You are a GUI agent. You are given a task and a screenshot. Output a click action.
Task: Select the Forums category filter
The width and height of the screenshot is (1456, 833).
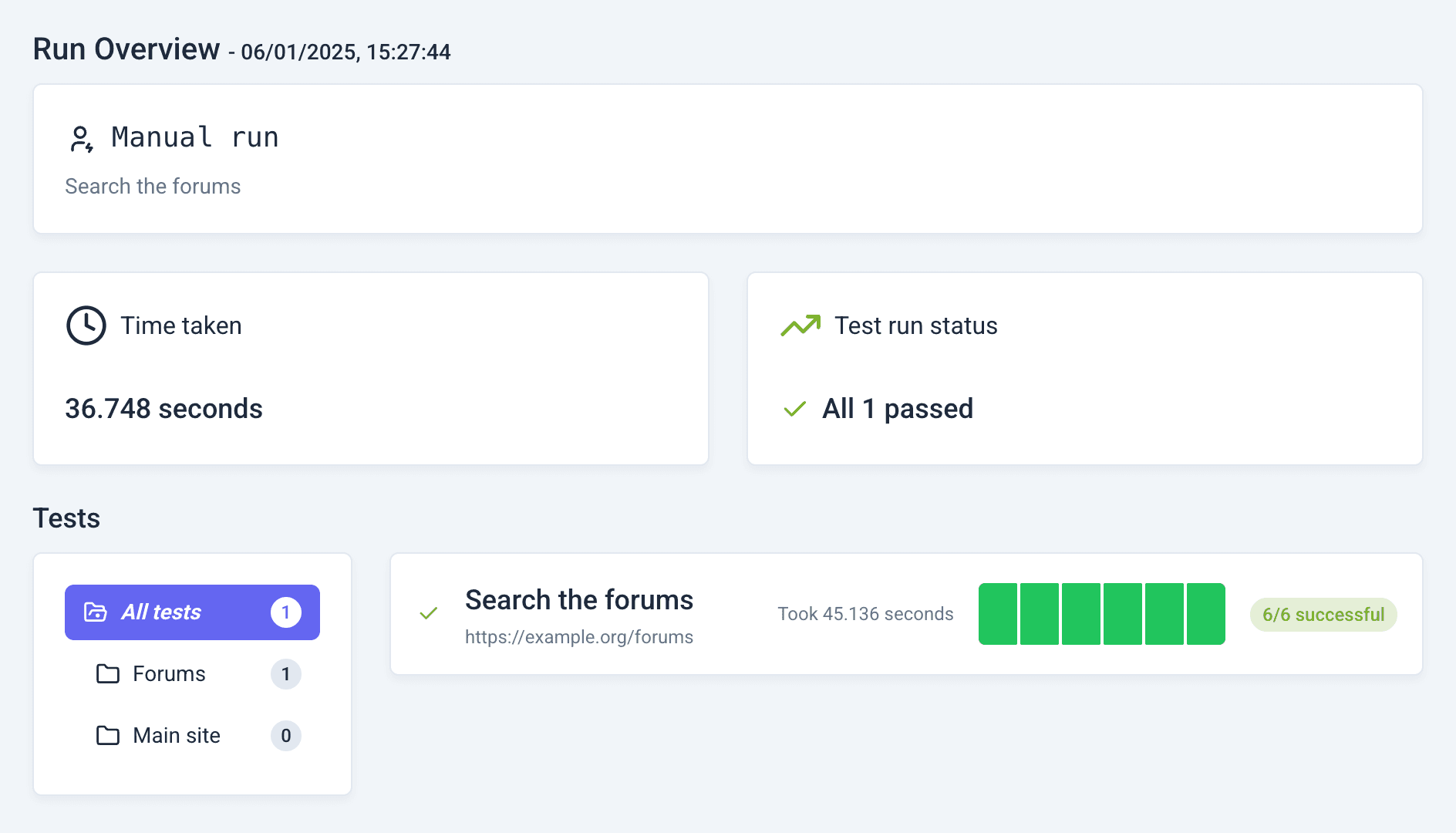tap(170, 673)
